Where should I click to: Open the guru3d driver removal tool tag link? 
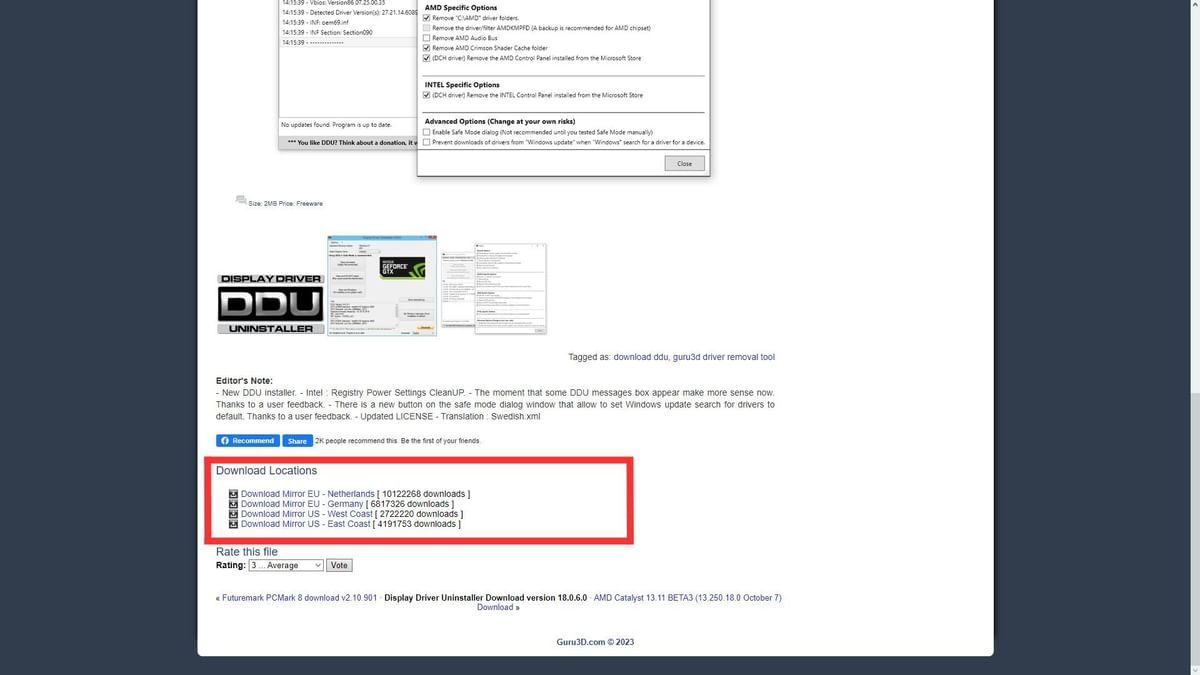pyautogui.click(x=722, y=356)
